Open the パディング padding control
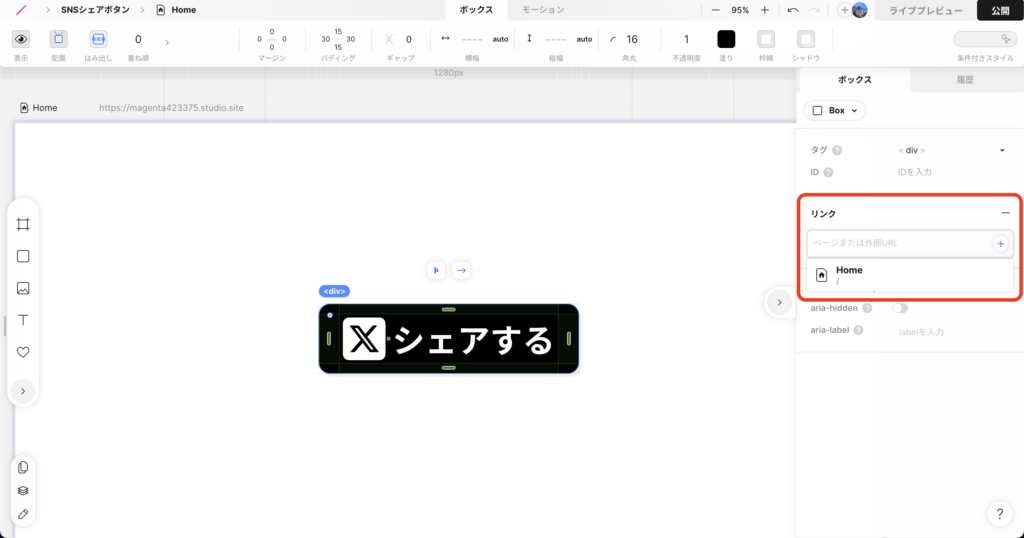The height and width of the screenshot is (538, 1024). (338, 39)
